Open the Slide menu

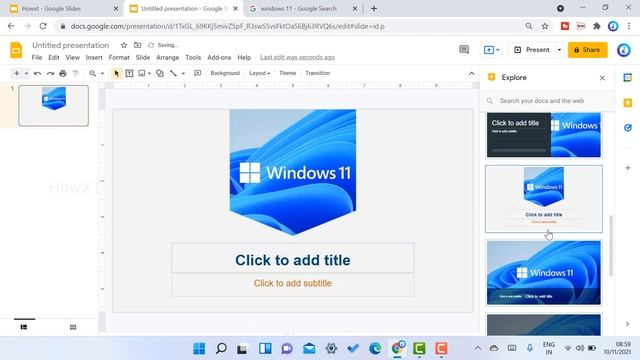(143, 58)
